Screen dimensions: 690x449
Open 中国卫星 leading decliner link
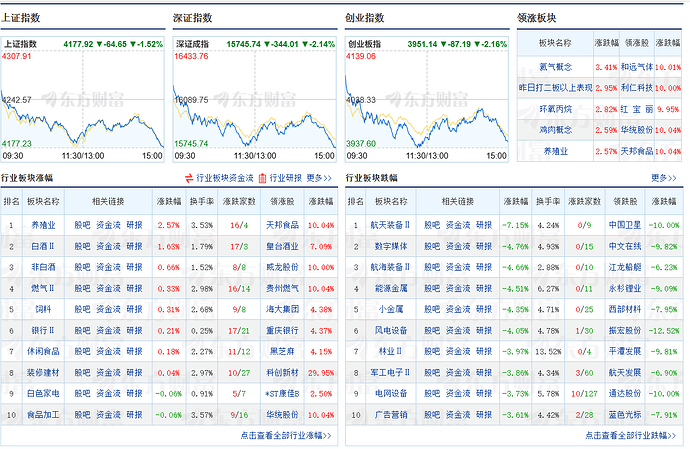(625, 225)
